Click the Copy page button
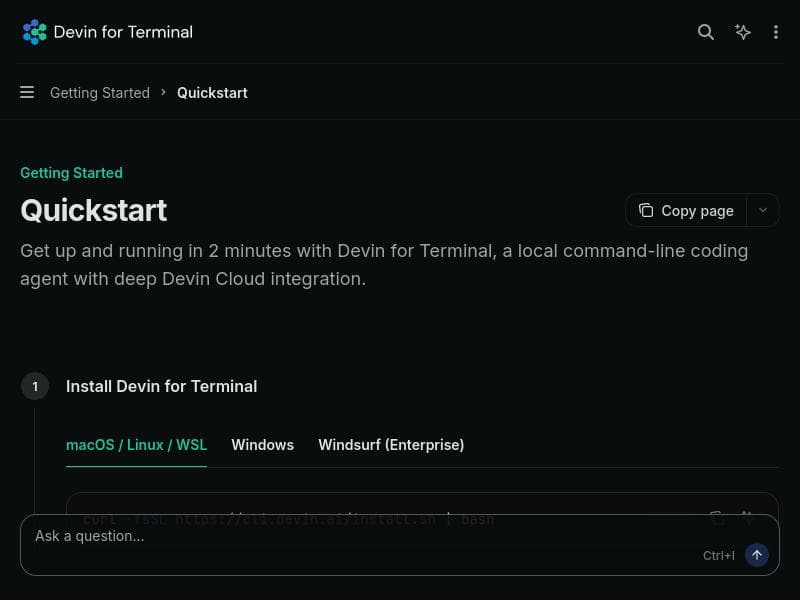This screenshot has height=600, width=800. pyautogui.click(x=686, y=210)
